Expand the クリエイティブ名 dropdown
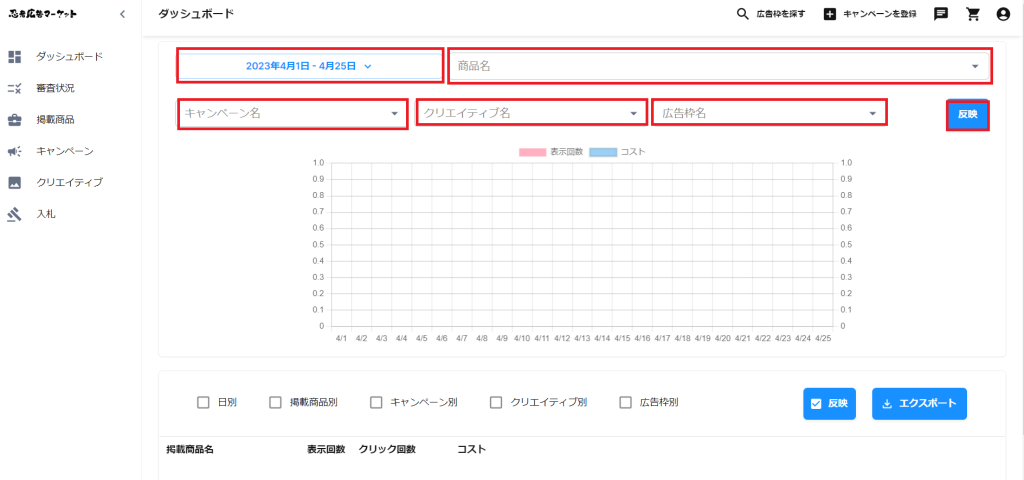 pyautogui.click(x=532, y=114)
